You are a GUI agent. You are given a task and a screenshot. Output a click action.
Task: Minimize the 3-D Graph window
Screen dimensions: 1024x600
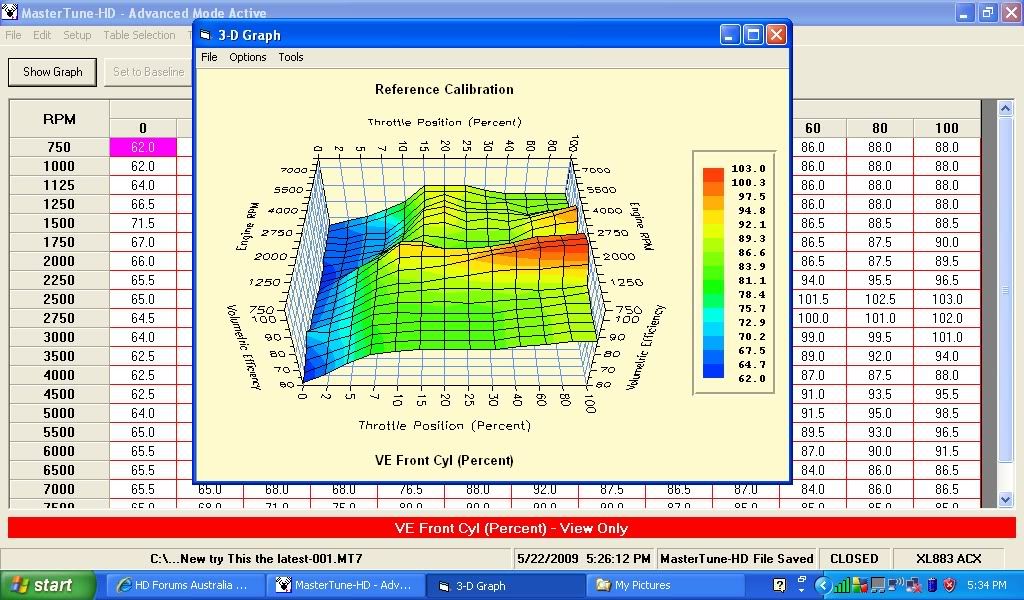[x=730, y=35]
